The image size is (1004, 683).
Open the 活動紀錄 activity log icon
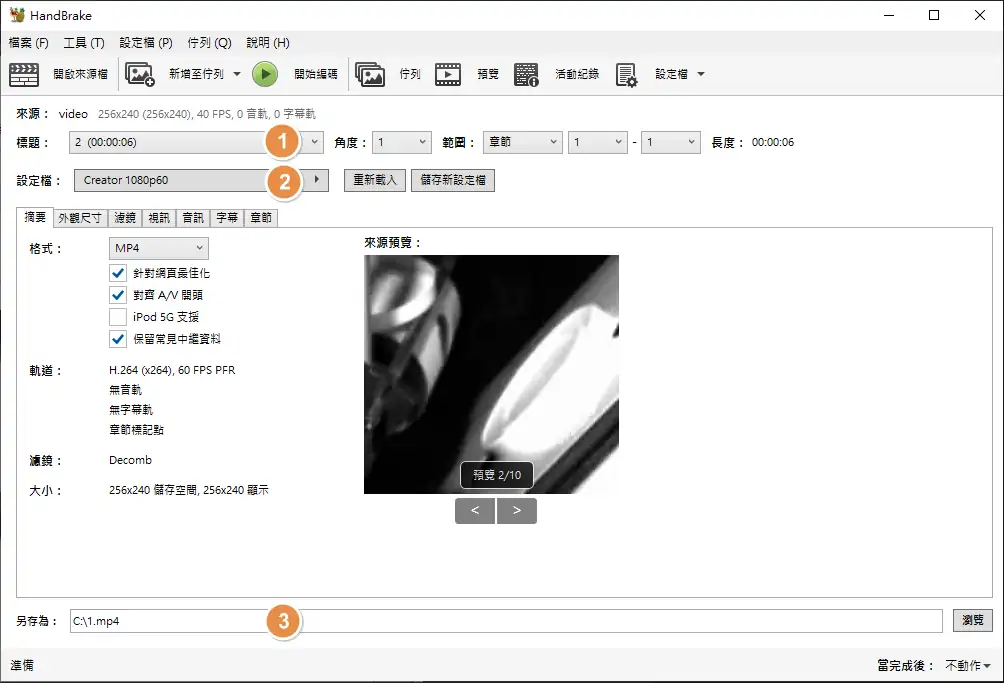coord(527,75)
